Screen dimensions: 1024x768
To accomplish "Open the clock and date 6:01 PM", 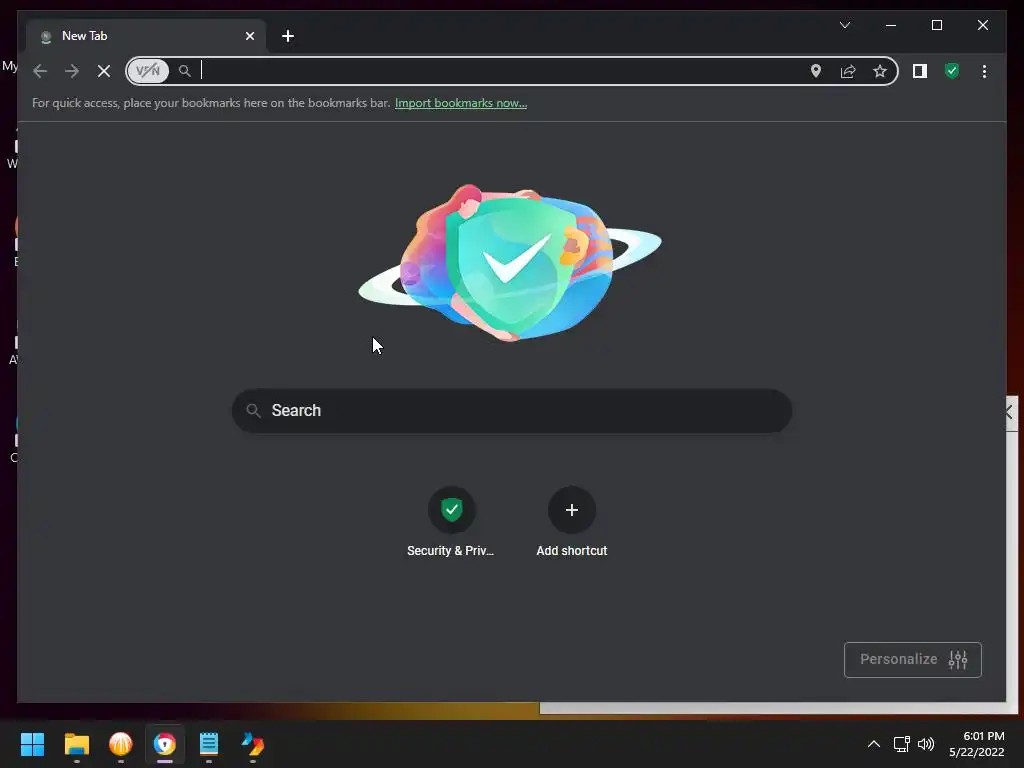I will [x=977, y=744].
